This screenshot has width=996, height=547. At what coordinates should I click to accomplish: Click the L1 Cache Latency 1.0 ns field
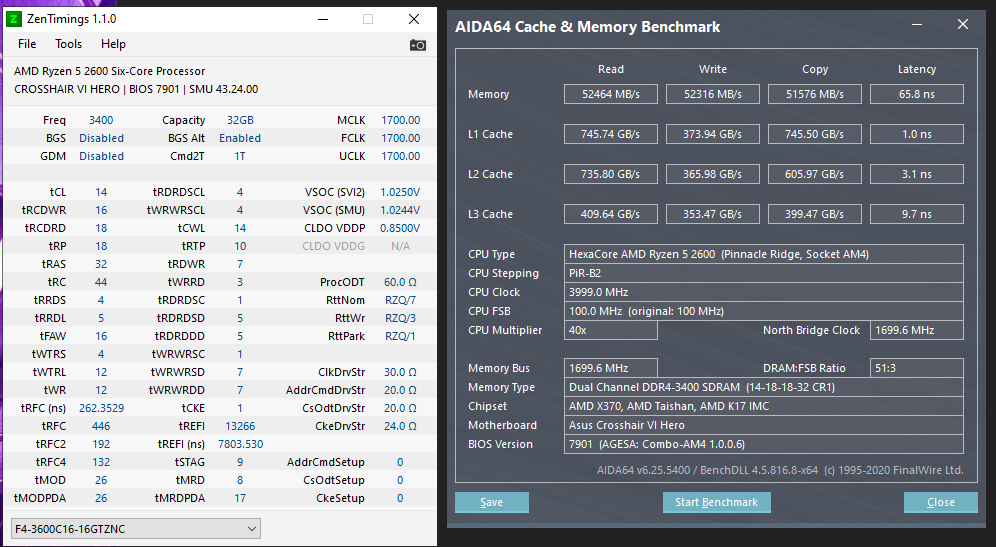point(917,134)
